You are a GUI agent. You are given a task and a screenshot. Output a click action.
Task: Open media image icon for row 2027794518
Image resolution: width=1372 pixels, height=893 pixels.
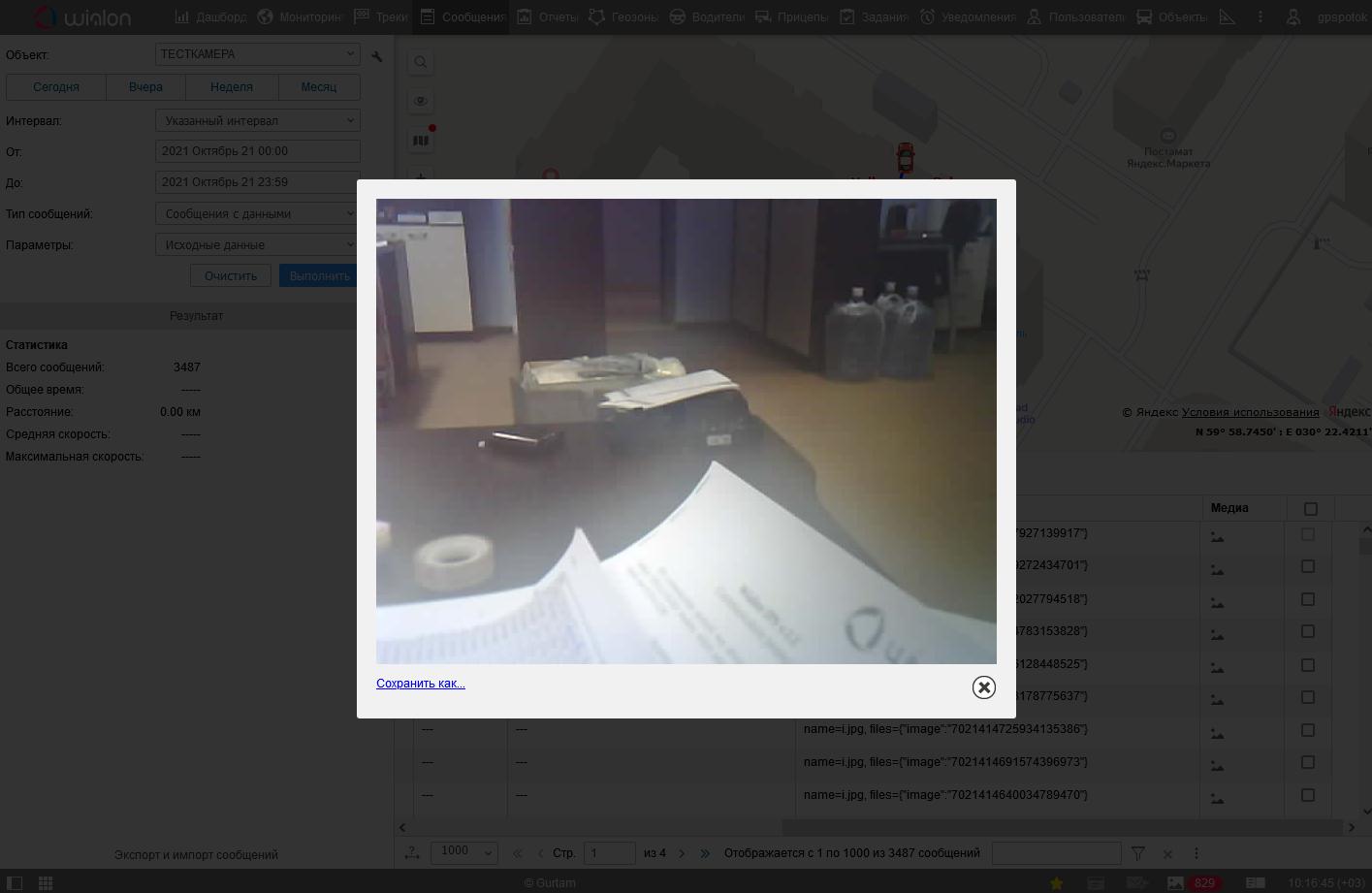click(x=1217, y=602)
